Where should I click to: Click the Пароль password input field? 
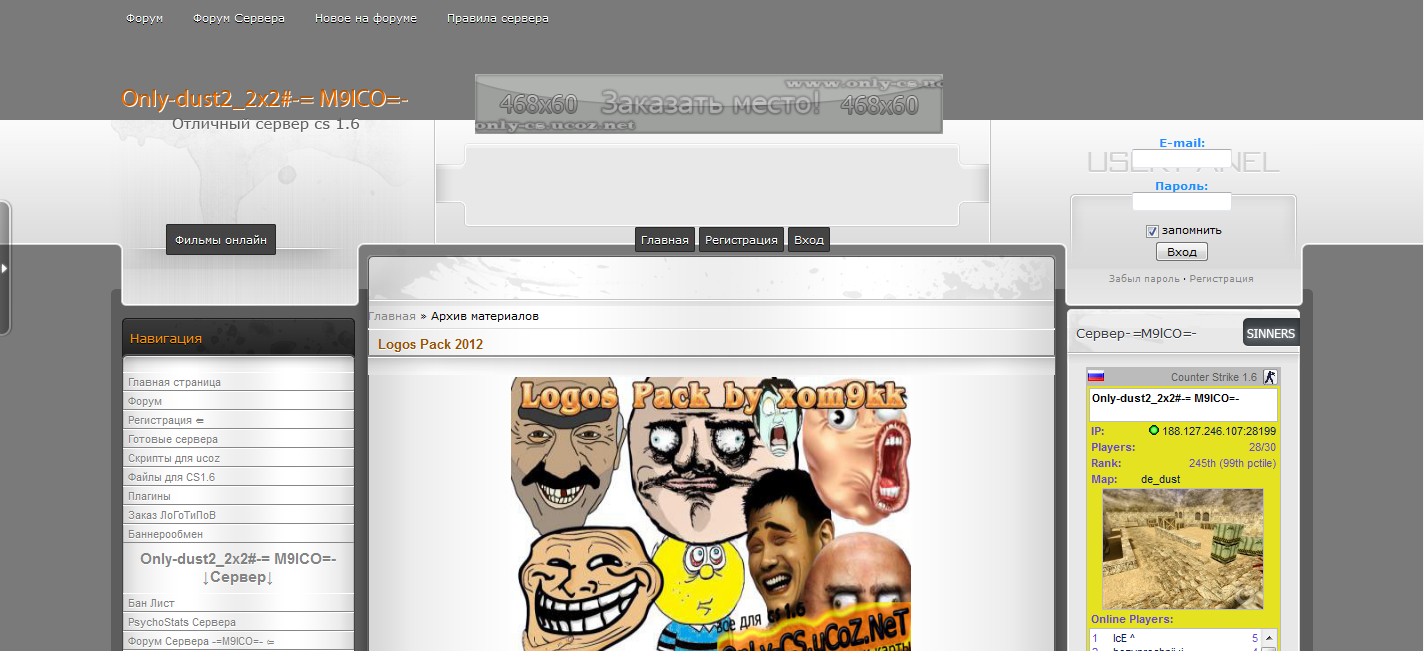click(x=1181, y=202)
